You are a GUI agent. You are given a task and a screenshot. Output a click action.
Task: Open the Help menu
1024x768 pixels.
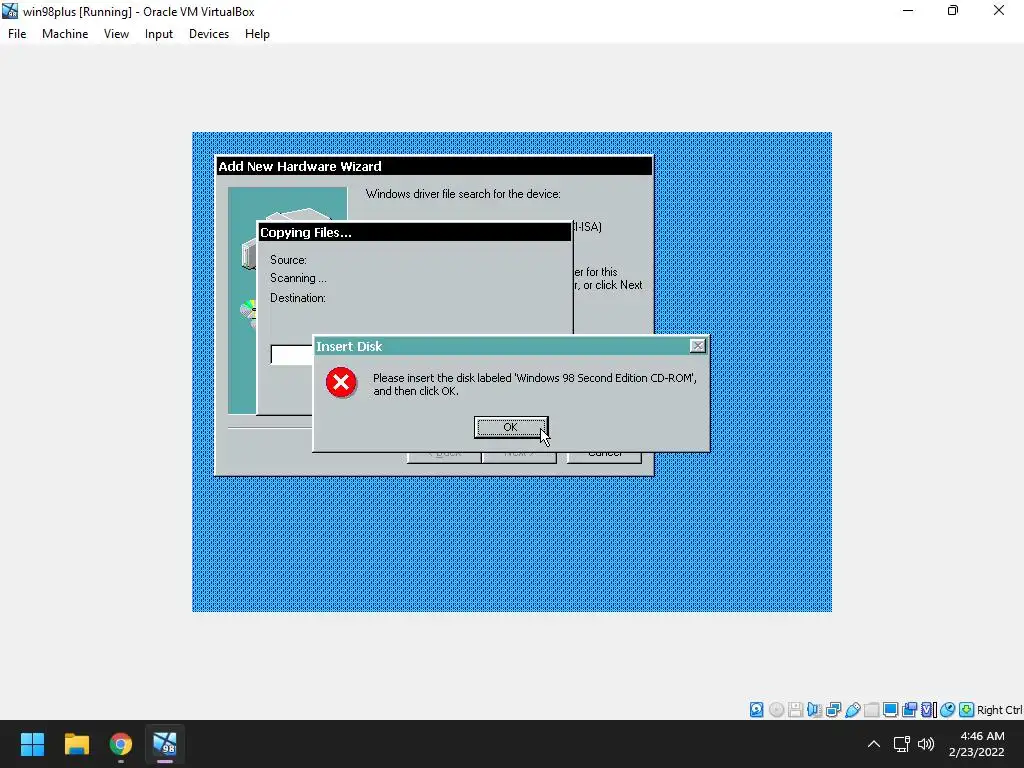coord(257,34)
